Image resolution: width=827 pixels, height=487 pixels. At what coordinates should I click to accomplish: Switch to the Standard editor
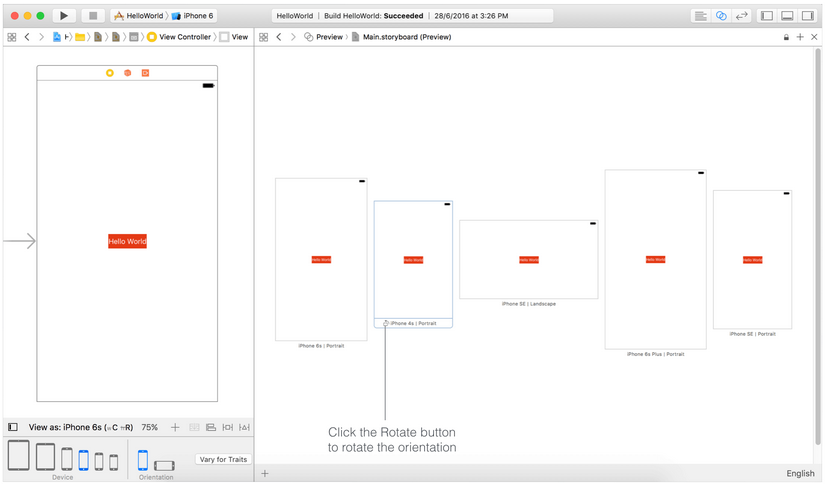pyautogui.click(x=700, y=16)
